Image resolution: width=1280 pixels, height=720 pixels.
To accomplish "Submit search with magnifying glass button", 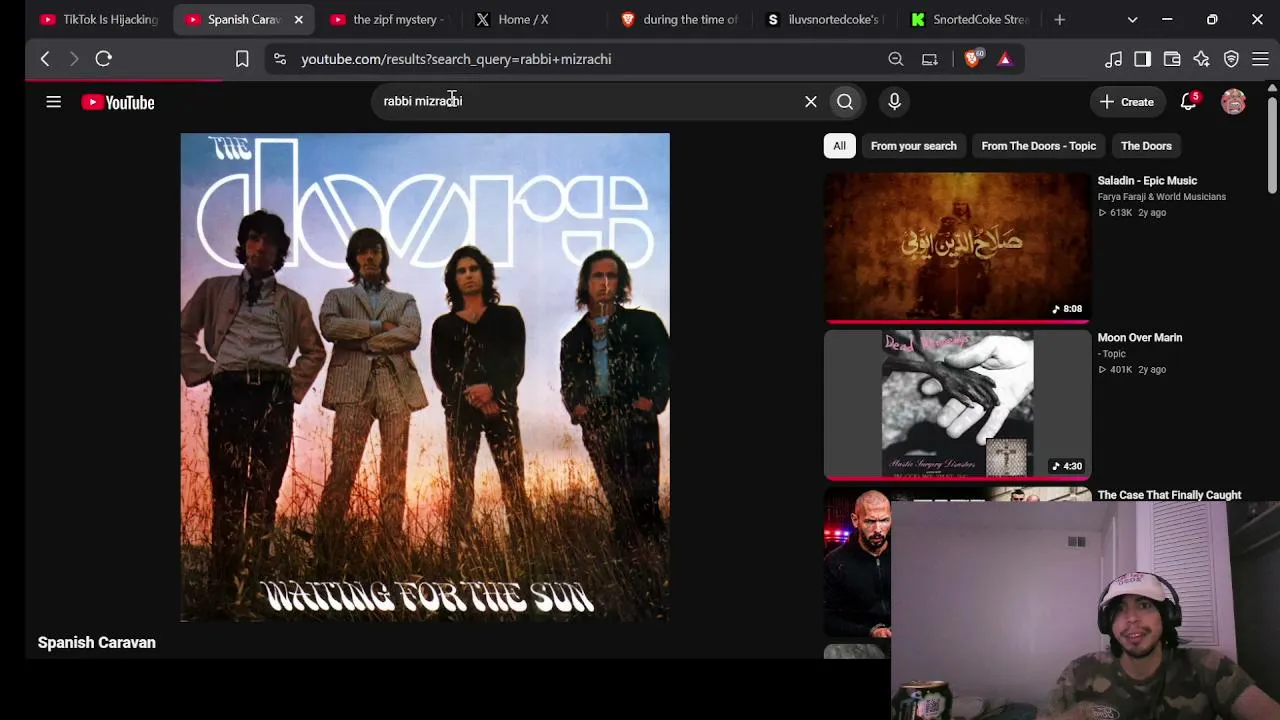I will 845,101.
